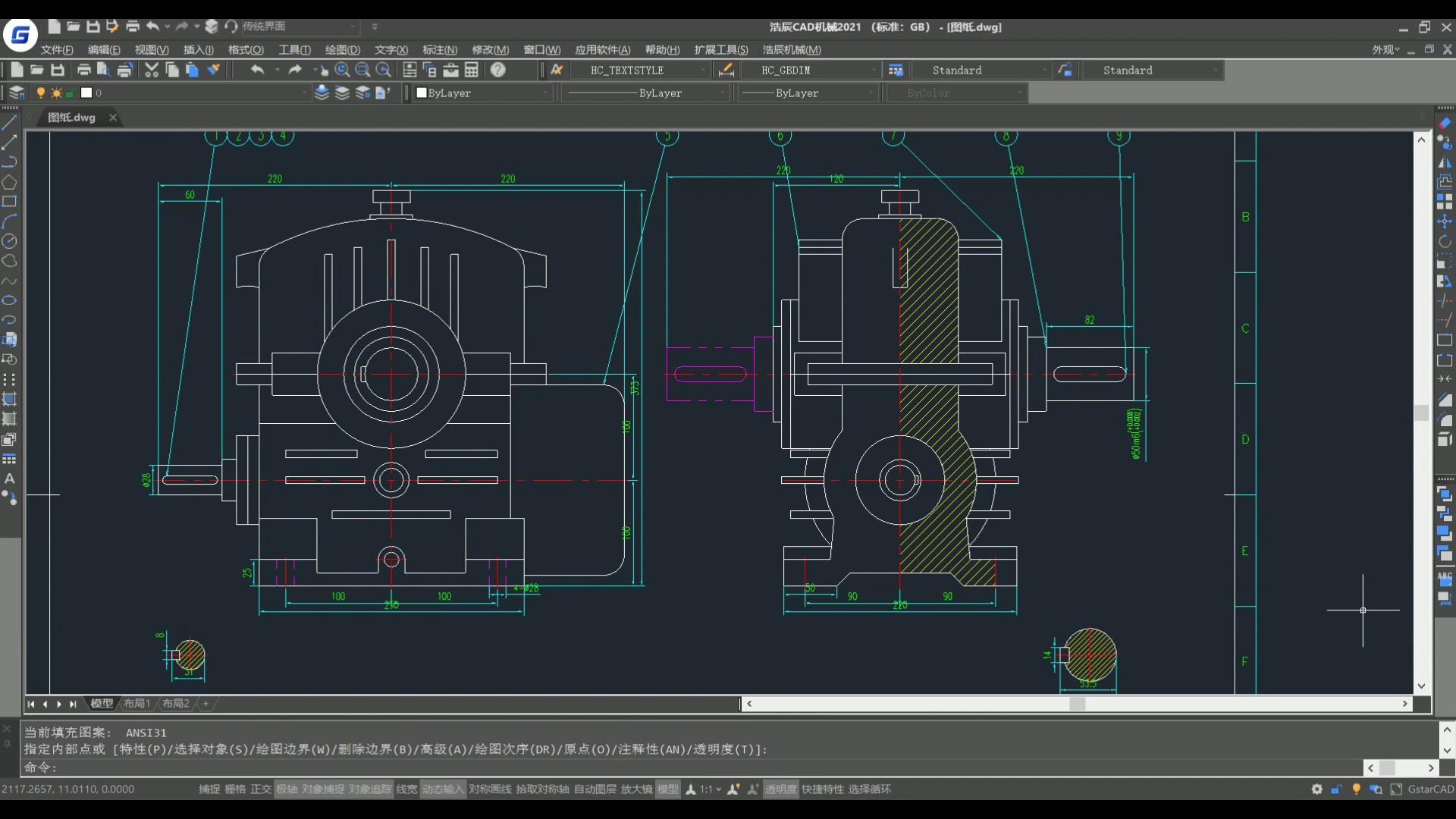Click the 透明度 transparency status button

780,789
